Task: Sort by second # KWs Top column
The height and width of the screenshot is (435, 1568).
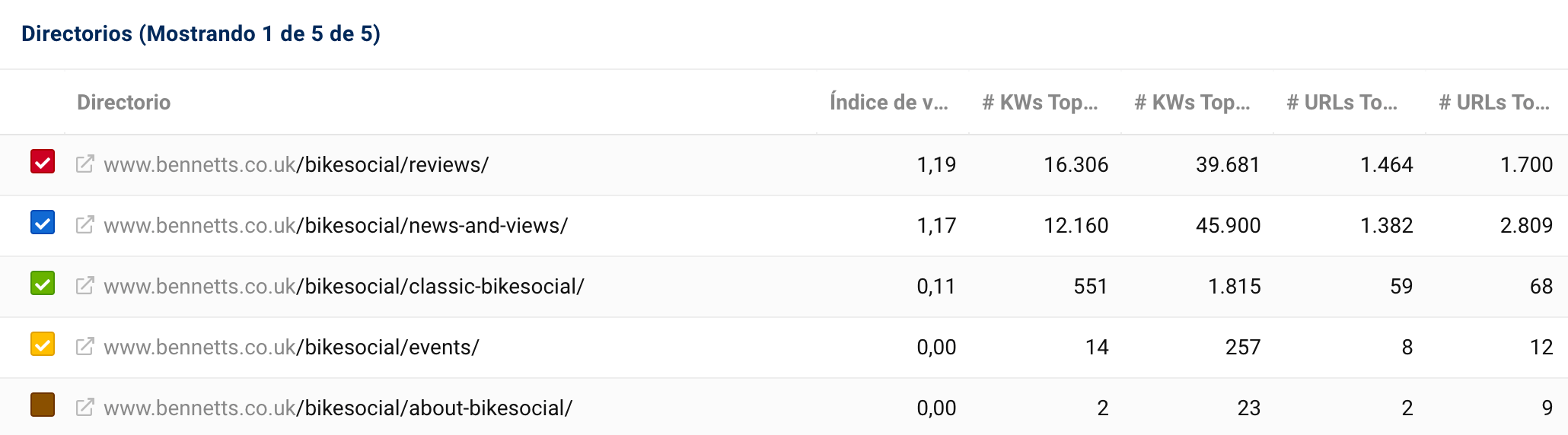Action: 1192,103
